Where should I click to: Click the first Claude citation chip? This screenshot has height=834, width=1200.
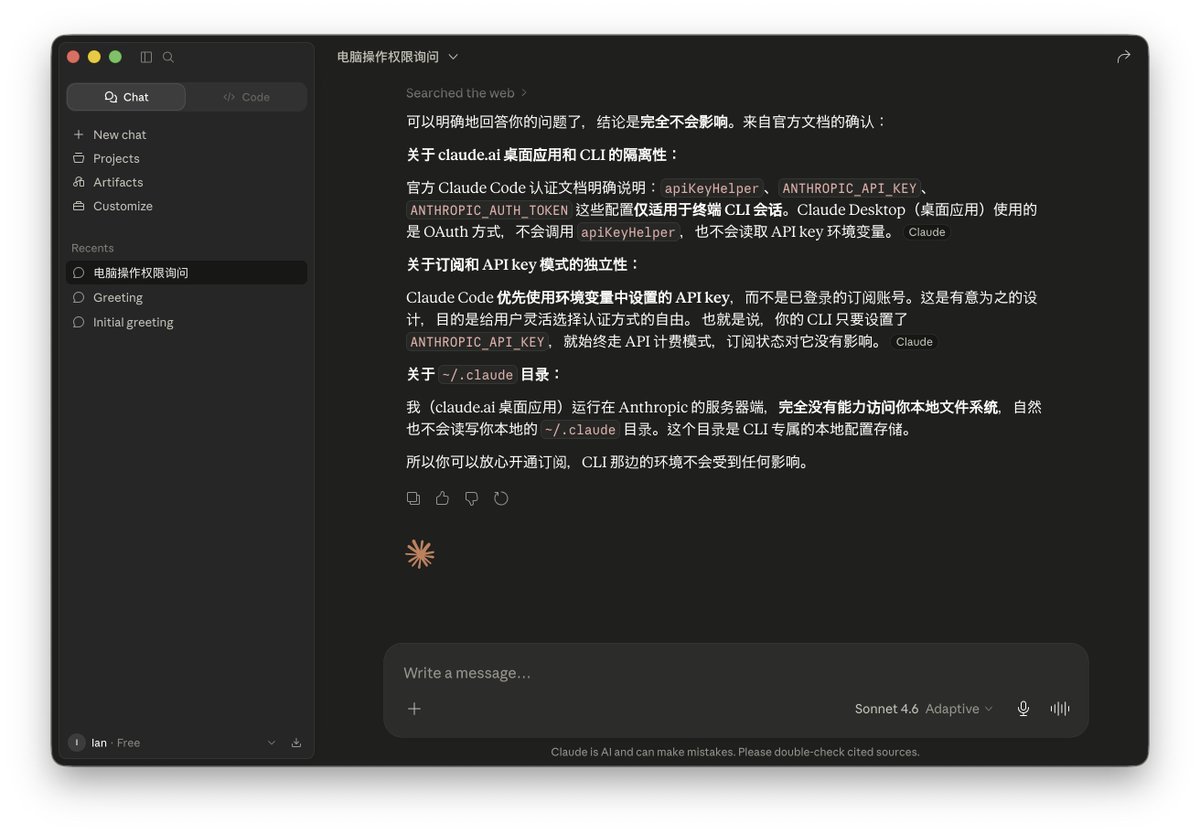[926, 232]
